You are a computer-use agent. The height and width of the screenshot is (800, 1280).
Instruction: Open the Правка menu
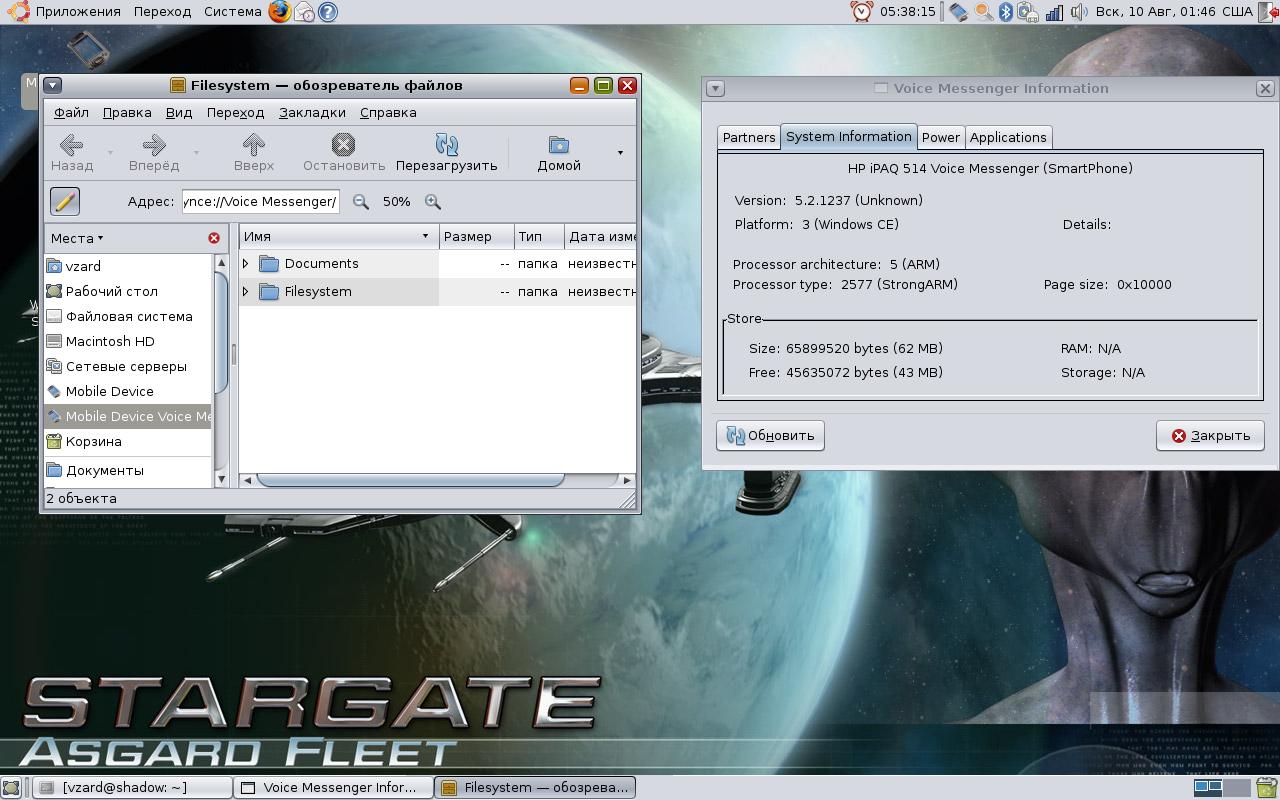click(x=127, y=112)
